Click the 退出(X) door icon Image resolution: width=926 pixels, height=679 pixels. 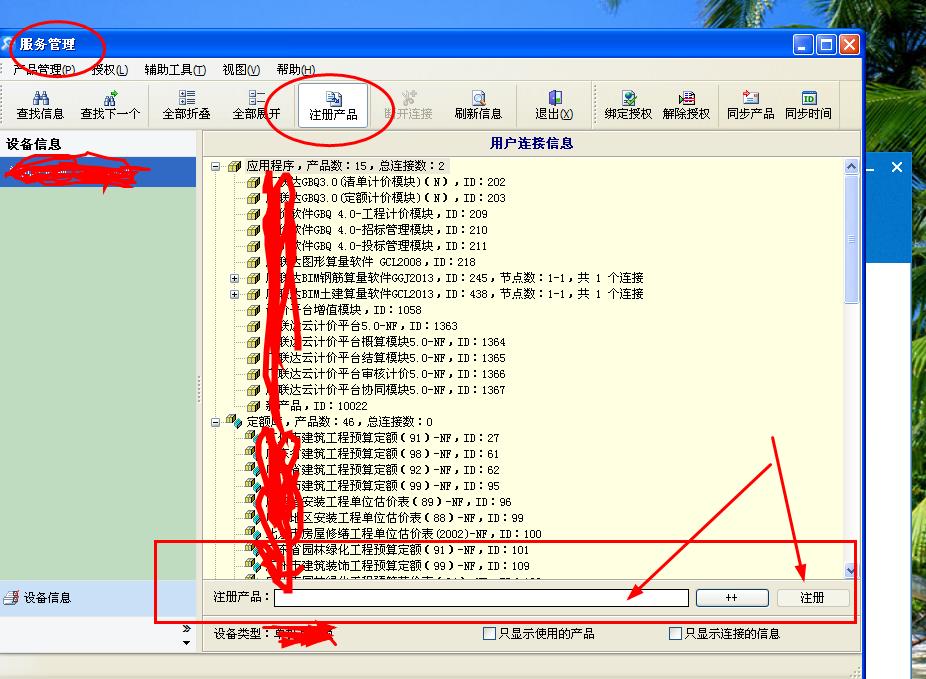tap(555, 97)
